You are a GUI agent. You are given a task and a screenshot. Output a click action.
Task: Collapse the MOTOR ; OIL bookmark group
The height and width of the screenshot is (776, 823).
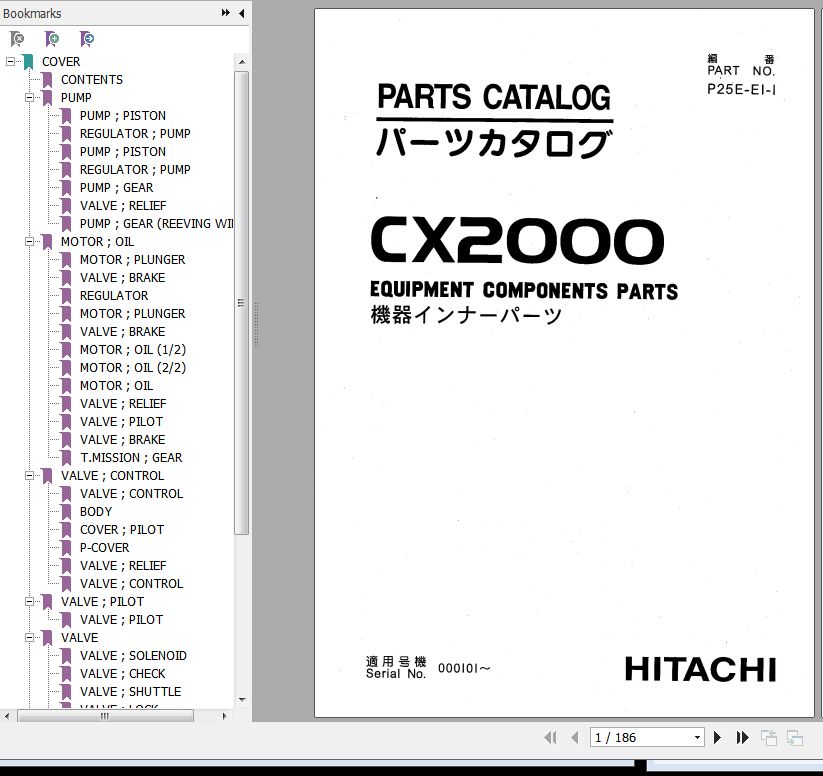[29, 242]
